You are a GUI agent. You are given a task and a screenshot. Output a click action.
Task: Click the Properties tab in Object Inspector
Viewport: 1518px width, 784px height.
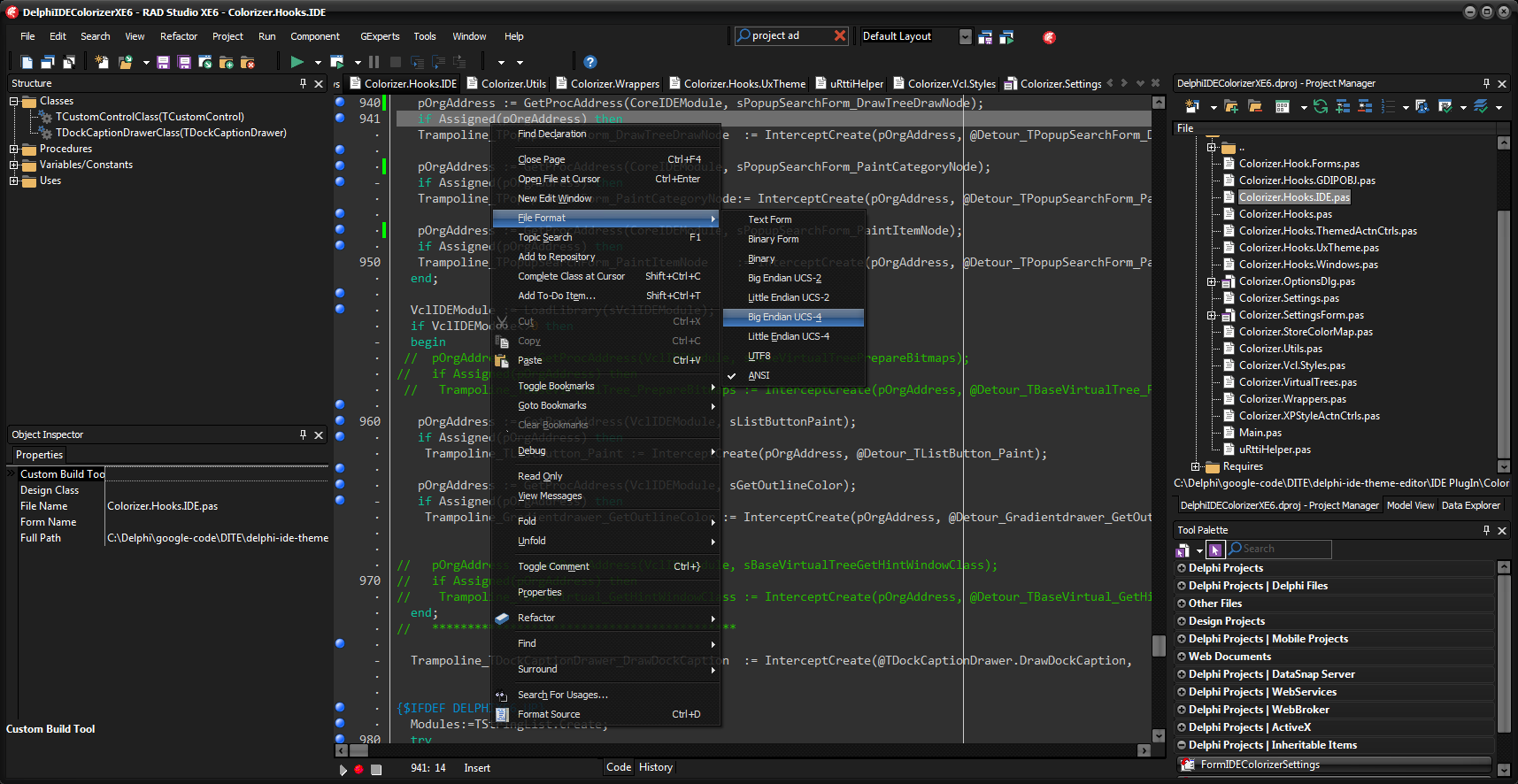[x=40, y=455]
